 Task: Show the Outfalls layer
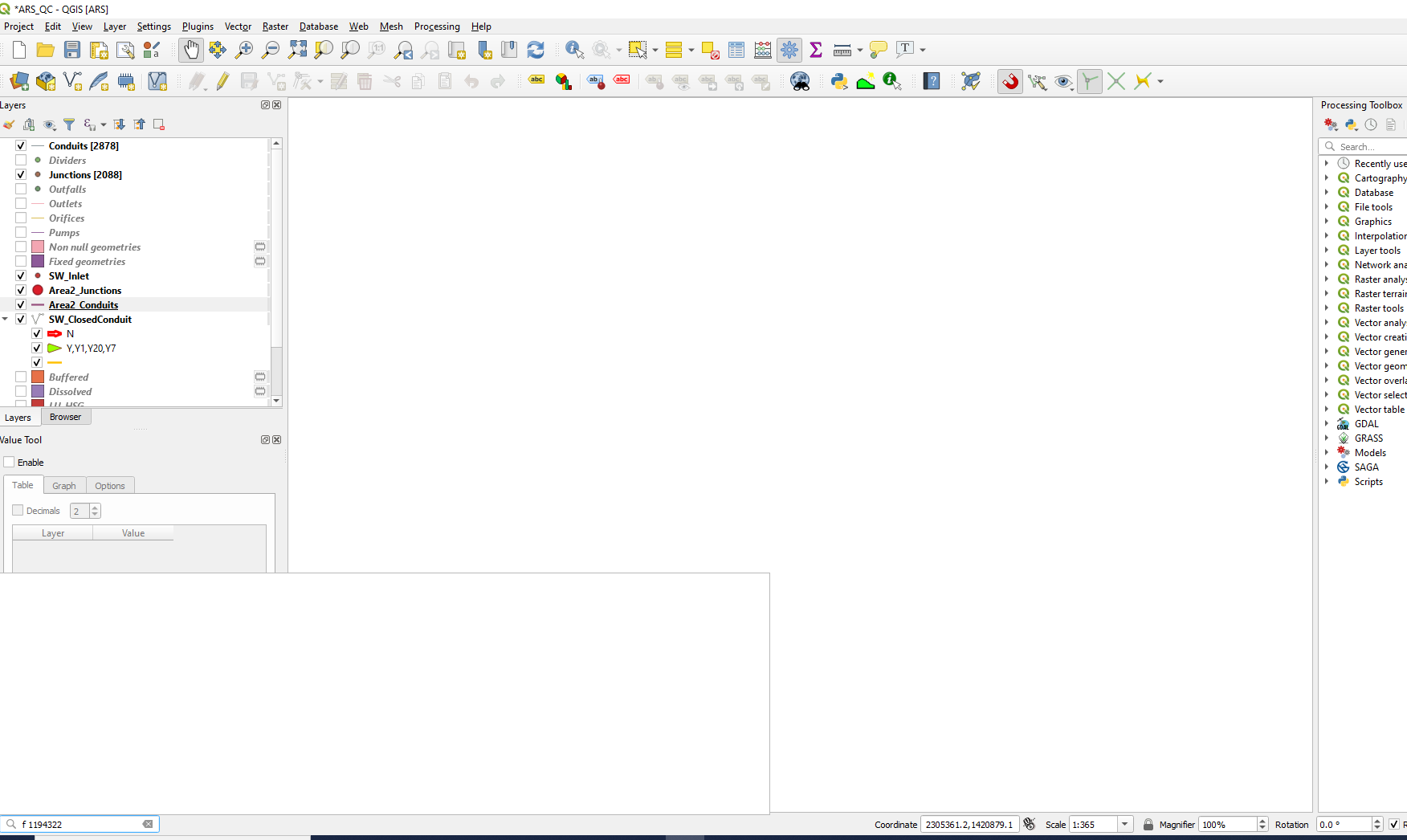[20, 189]
